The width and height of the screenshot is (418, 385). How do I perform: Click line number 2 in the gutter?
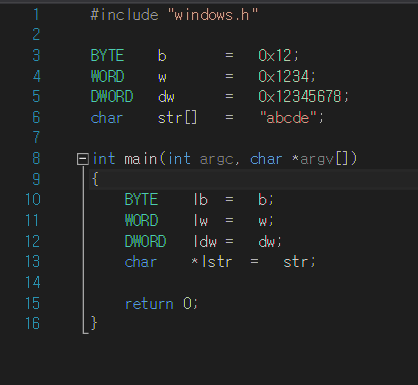tap(36, 35)
